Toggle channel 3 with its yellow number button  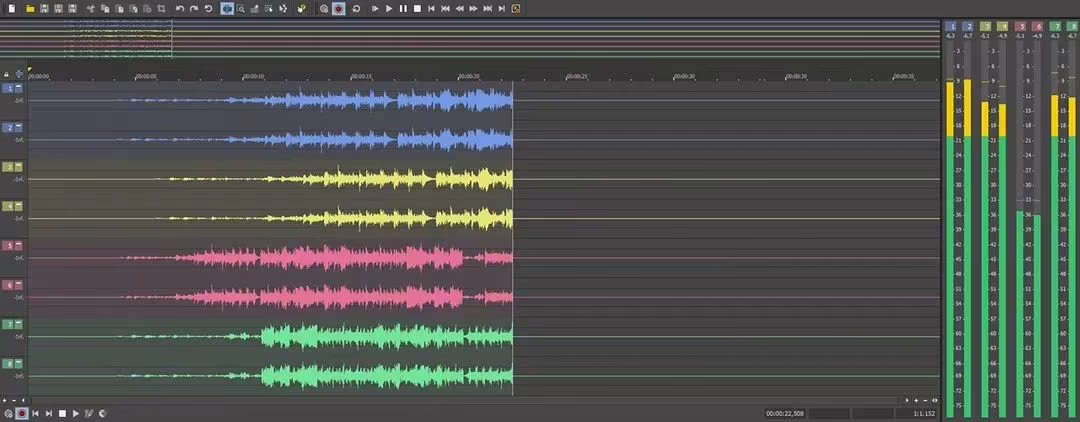coord(8,167)
